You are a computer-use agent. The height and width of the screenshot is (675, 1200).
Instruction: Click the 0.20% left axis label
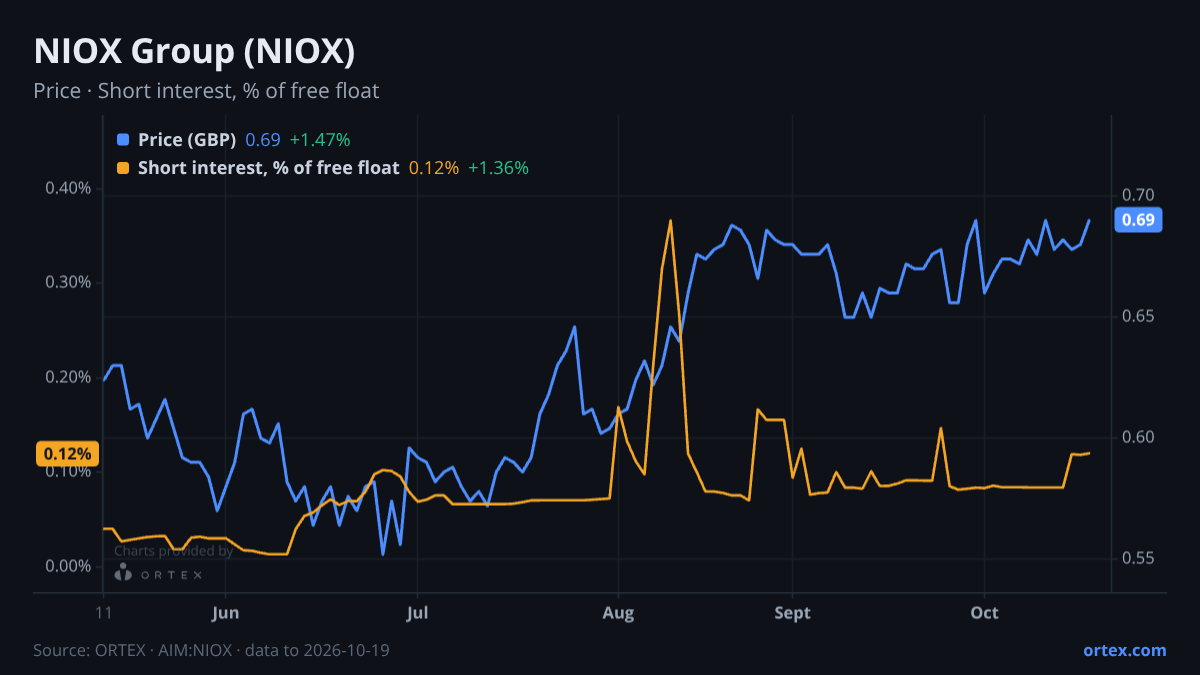[68, 377]
